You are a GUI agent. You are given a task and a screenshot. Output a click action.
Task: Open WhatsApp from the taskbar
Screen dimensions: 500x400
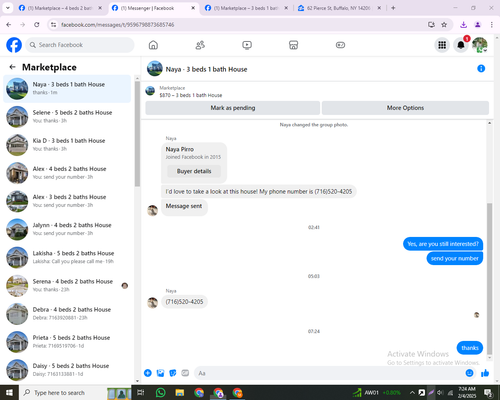click(x=161, y=393)
